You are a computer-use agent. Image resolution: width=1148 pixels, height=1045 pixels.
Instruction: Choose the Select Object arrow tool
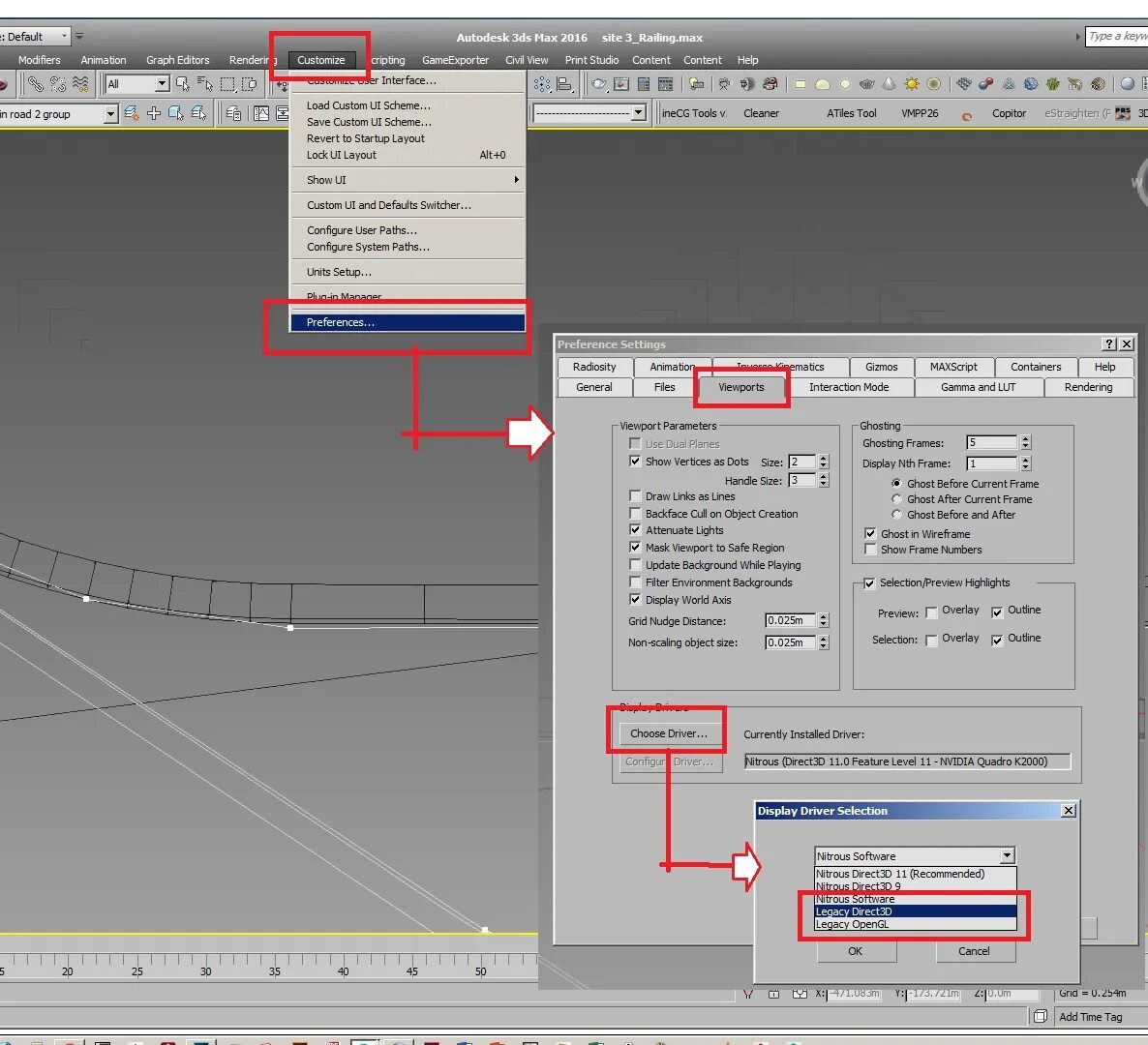182,84
